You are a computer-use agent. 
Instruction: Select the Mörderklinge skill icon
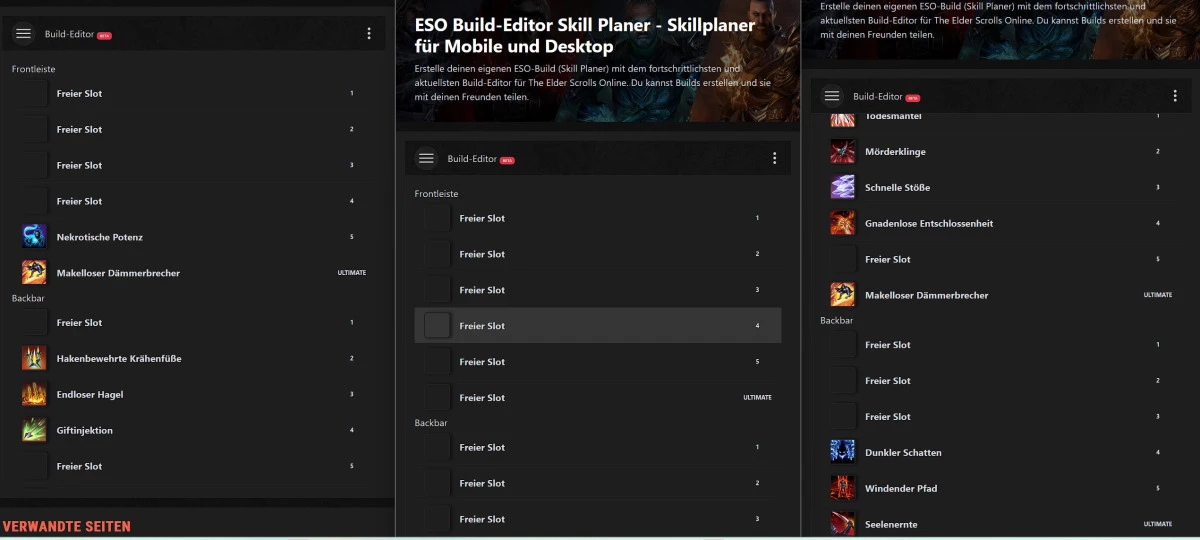pyautogui.click(x=842, y=152)
